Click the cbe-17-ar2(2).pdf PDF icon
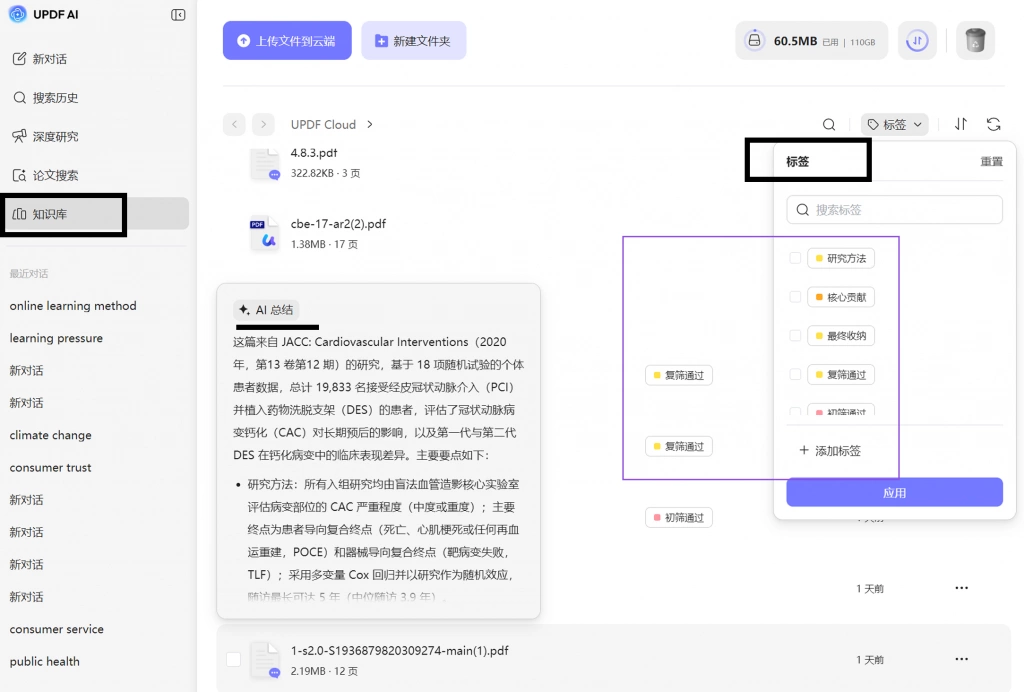This screenshot has width=1024, height=692. 265,234
